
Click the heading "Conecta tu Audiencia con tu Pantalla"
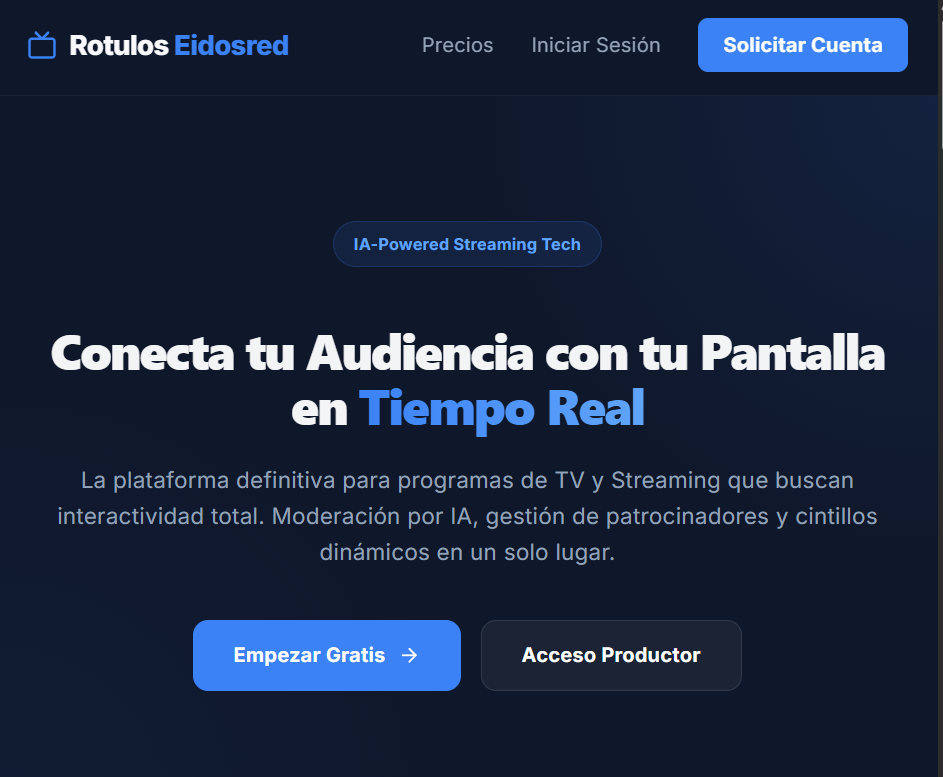coord(467,354)
